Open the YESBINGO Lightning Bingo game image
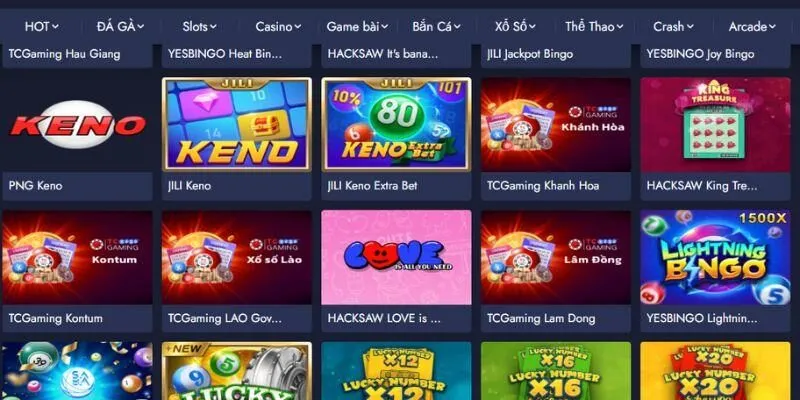 click(715, 257)
